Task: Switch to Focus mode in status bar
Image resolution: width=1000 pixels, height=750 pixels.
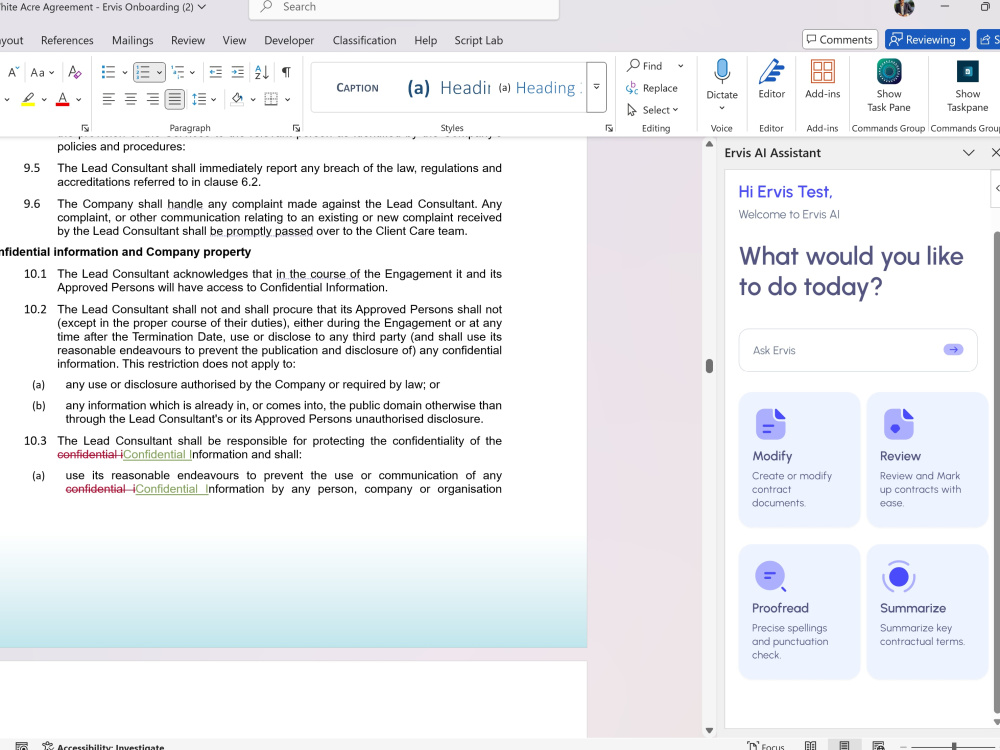Action: [x=766, y=746]
